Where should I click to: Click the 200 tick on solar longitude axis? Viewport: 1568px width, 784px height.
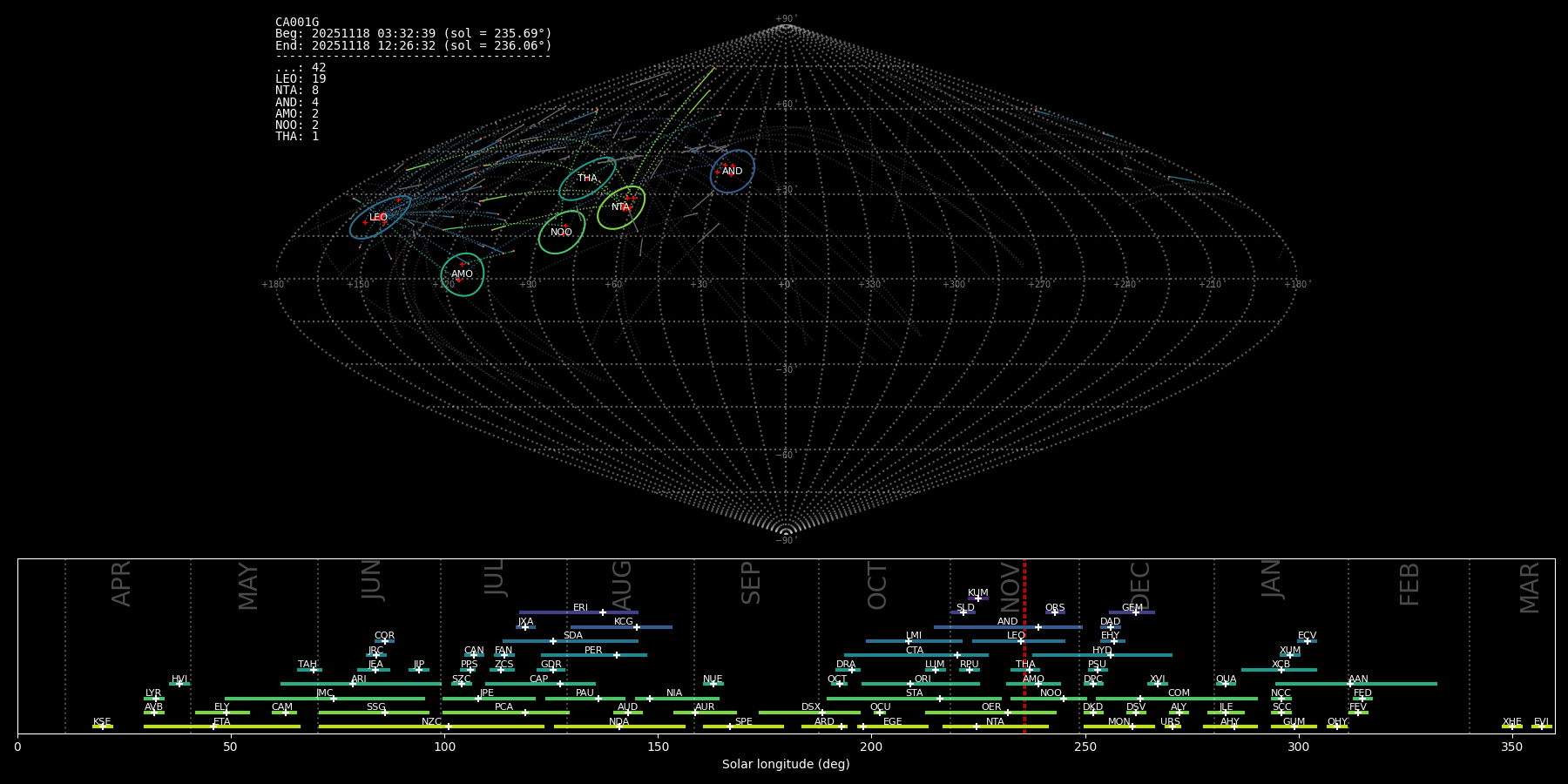coord(871,747)
